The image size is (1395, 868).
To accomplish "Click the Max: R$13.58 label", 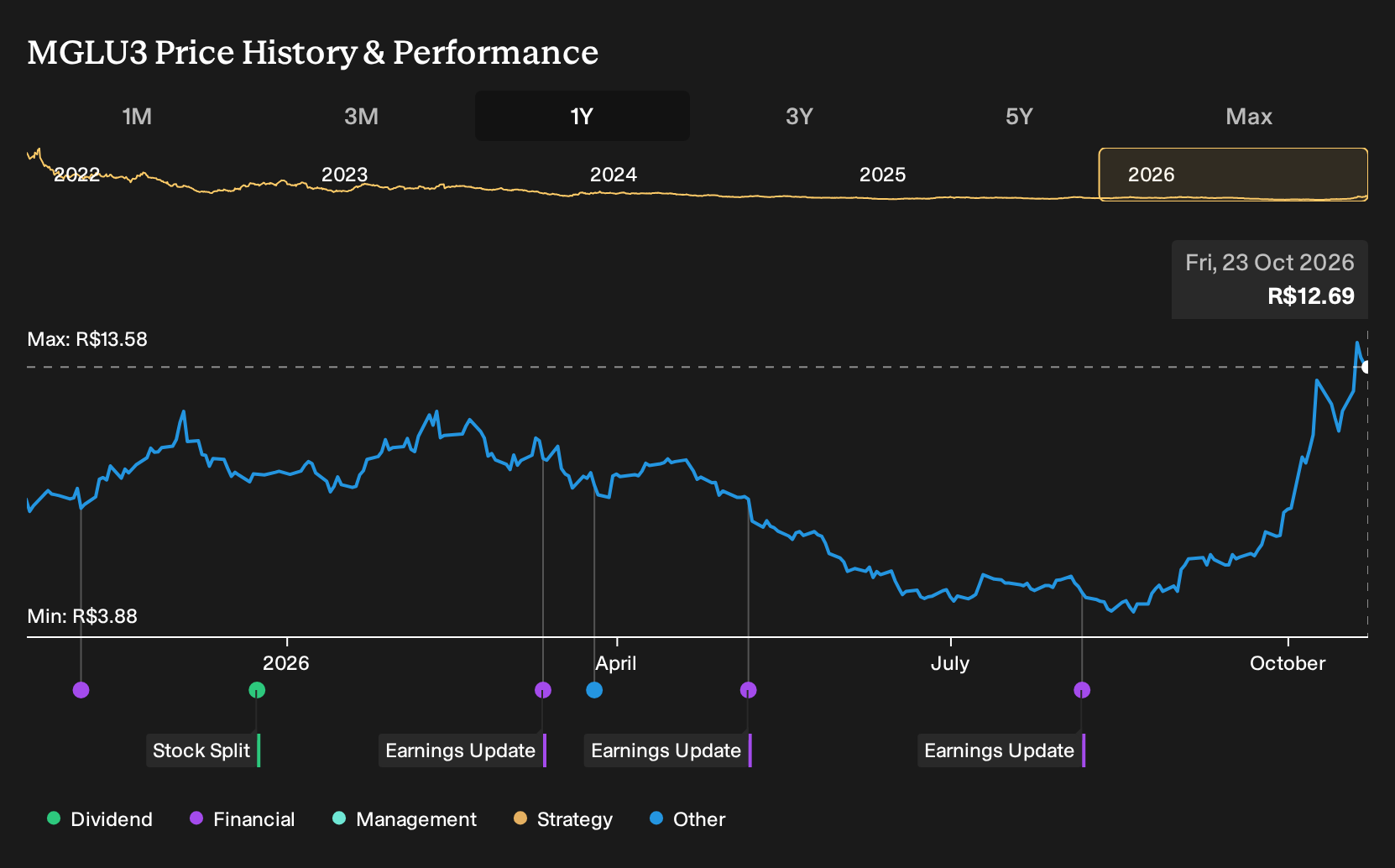I will pos(87,339).
